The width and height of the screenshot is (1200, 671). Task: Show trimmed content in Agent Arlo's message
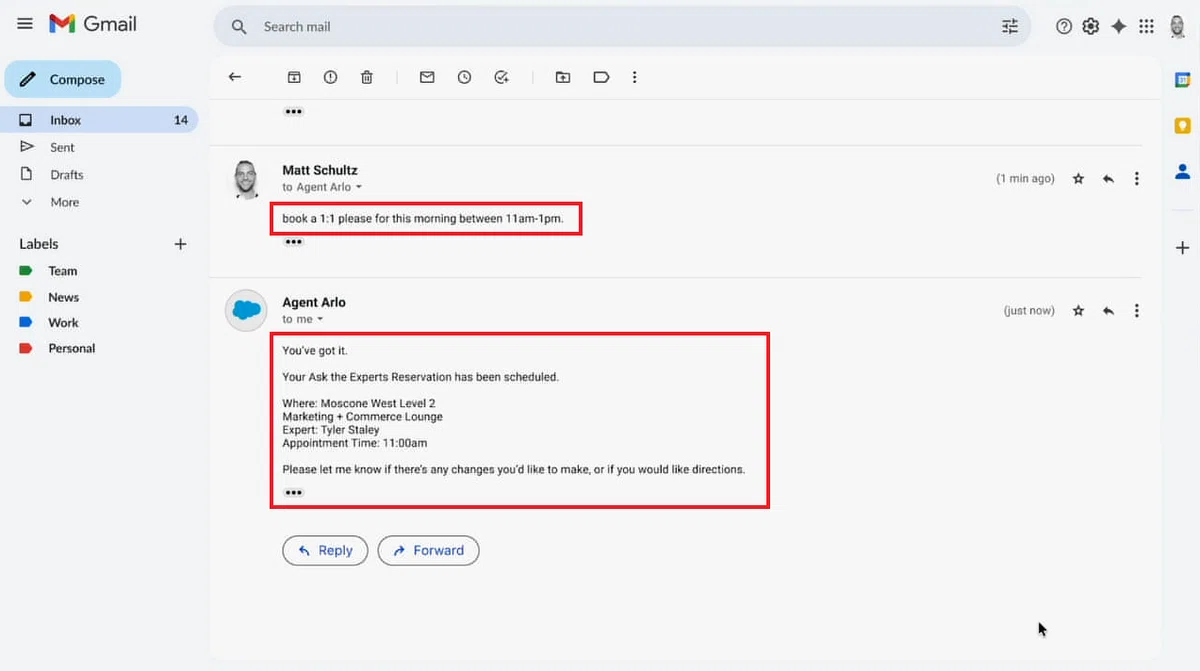tap(293, 493)
